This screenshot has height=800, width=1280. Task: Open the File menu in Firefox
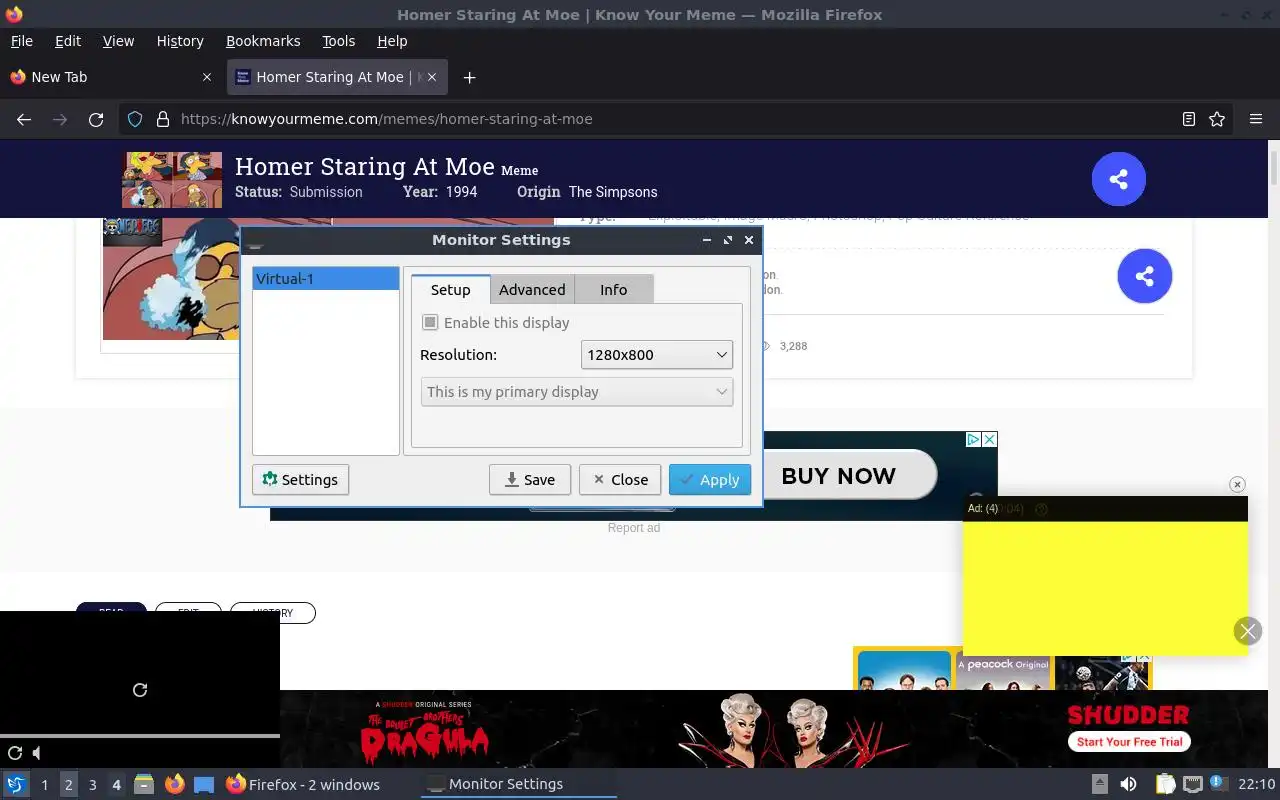pyautogui.click(x=21, y=41)
